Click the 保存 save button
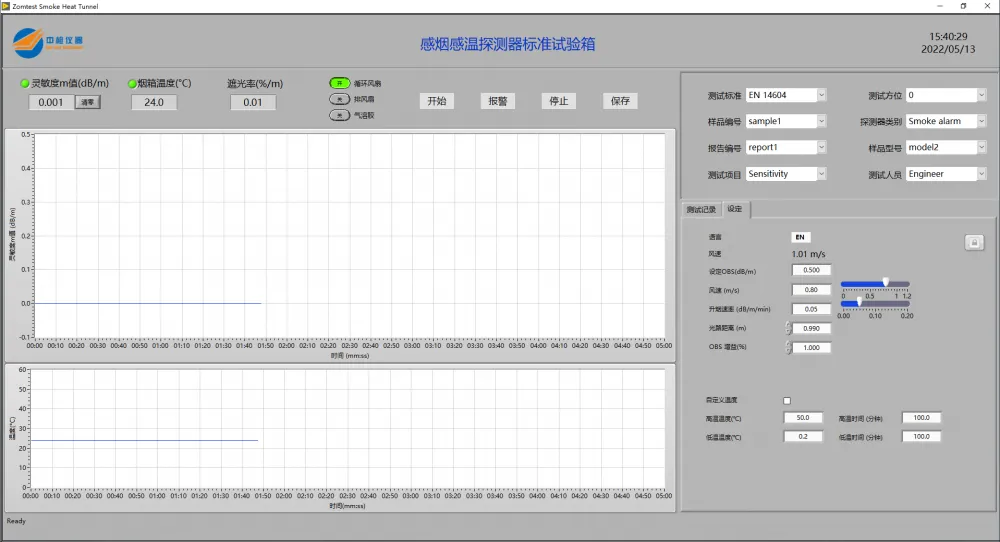This screenshot has width=1000, height=542. click(x=621, y=101)
